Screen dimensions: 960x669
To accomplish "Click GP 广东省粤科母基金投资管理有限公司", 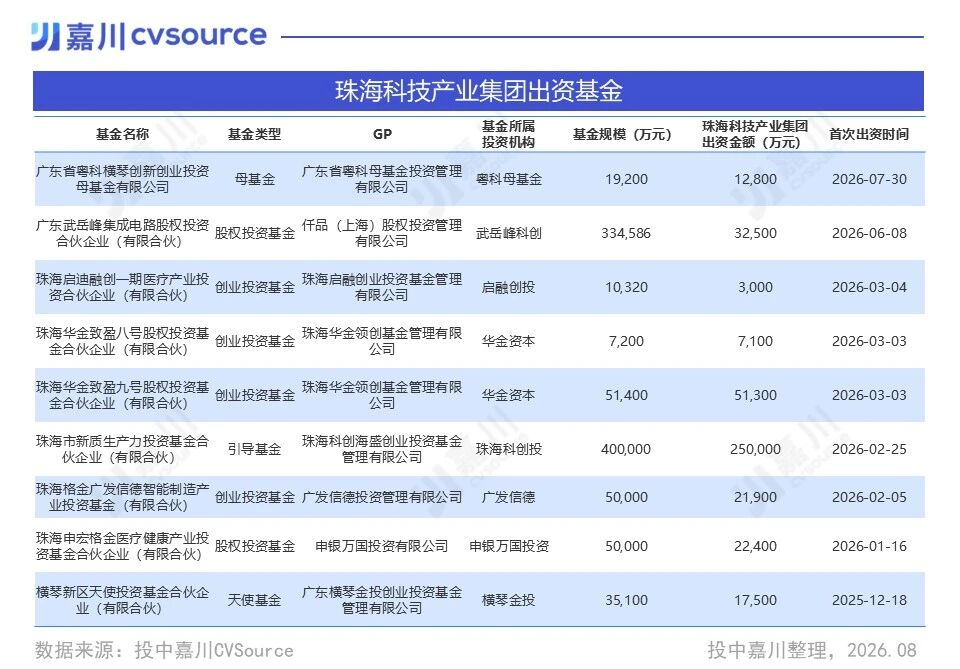I will pos(382,179).
